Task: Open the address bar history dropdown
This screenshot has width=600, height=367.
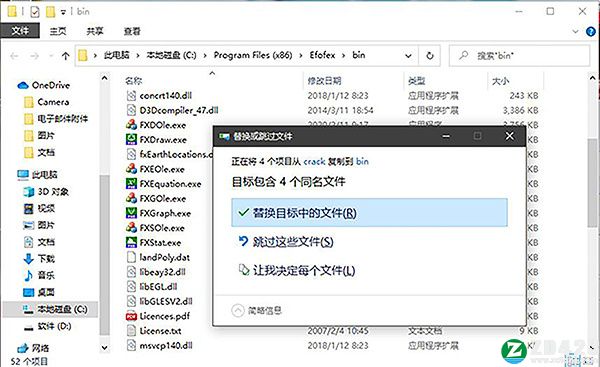Action: click(408, 56)
